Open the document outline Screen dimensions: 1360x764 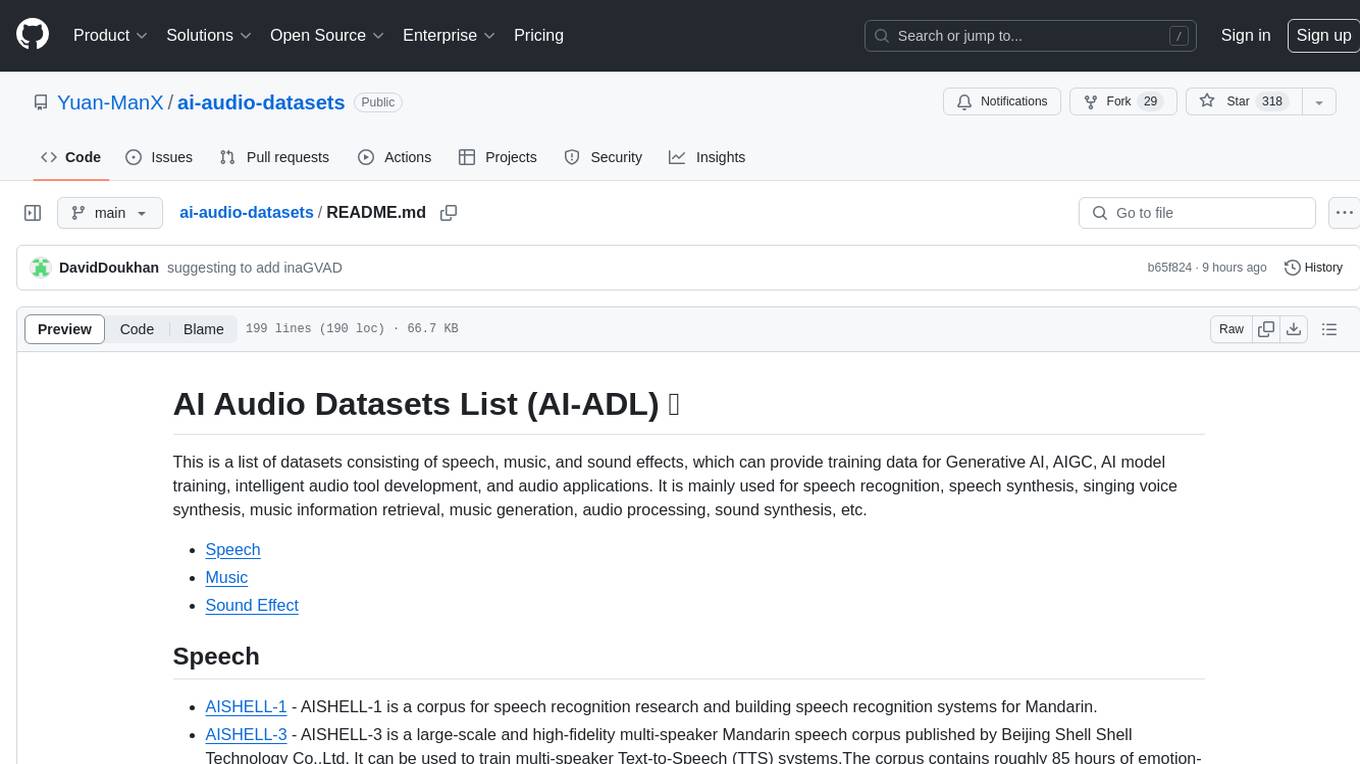pyautogui.click(x=1329, y=329)
